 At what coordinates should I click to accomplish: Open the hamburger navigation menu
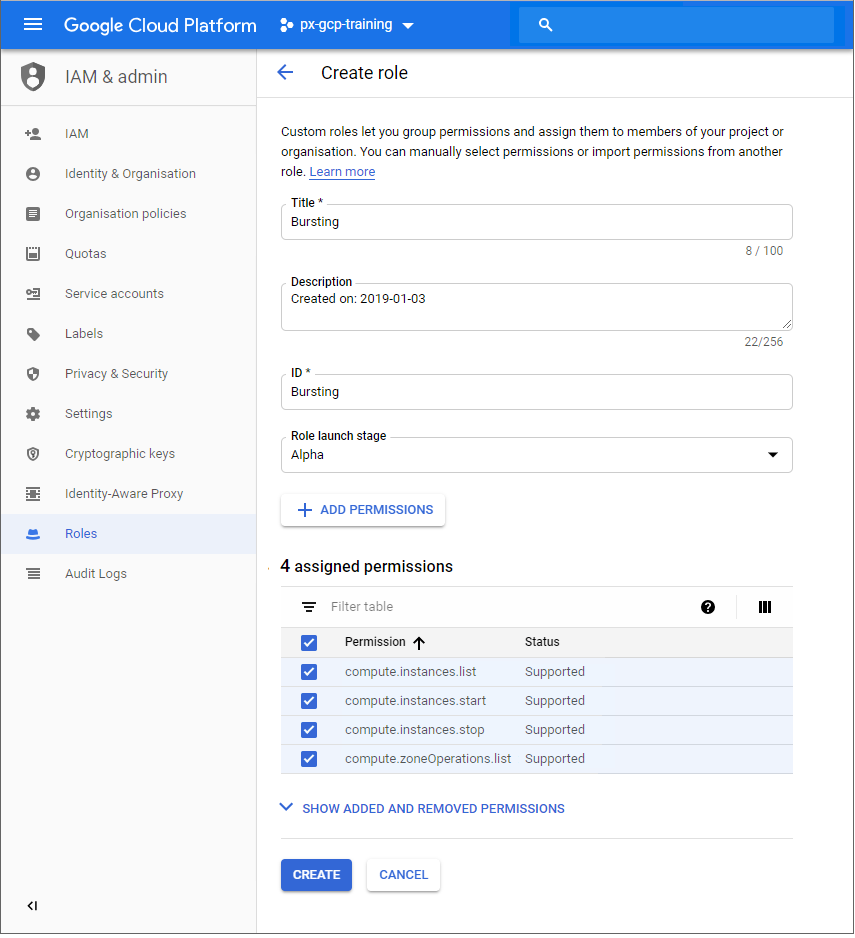pos(33,25)
